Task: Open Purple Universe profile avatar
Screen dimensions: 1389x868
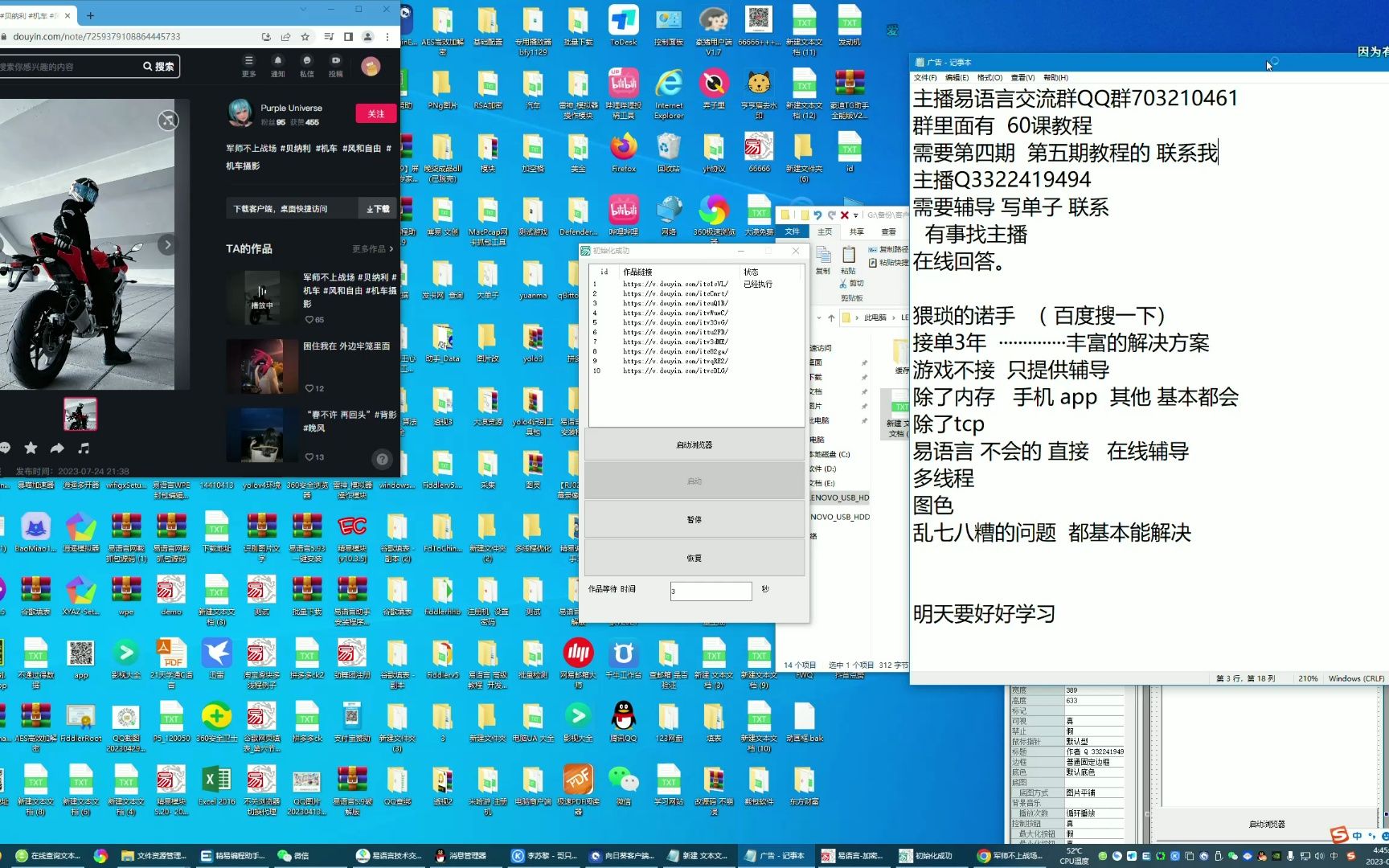Action: tap(240, 113)
